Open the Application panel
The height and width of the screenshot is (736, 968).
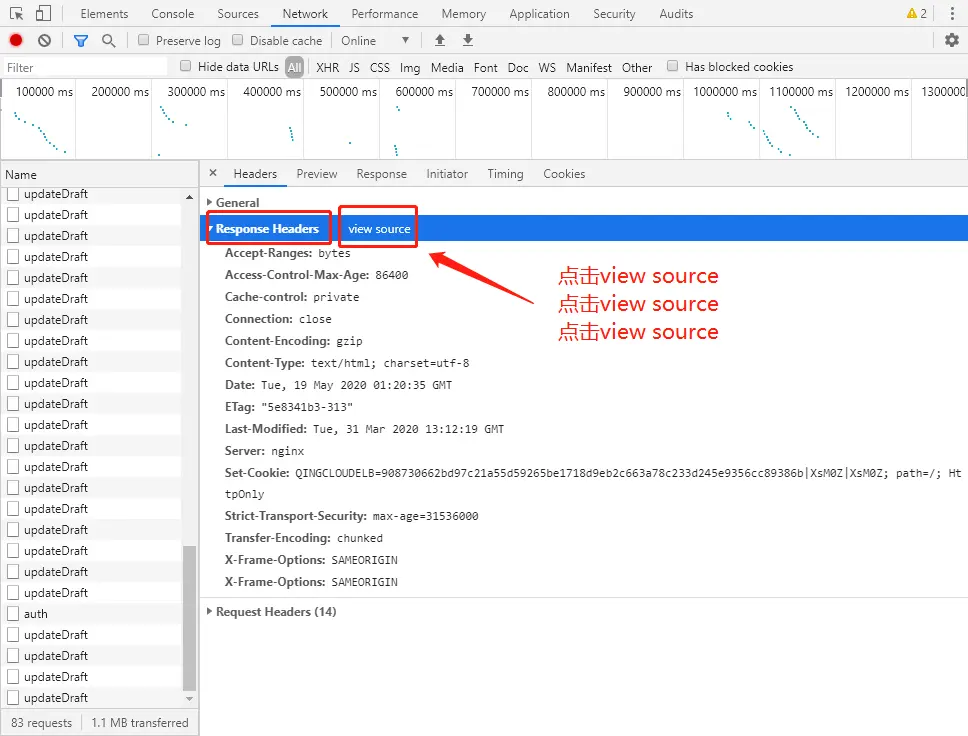point(540,14)
